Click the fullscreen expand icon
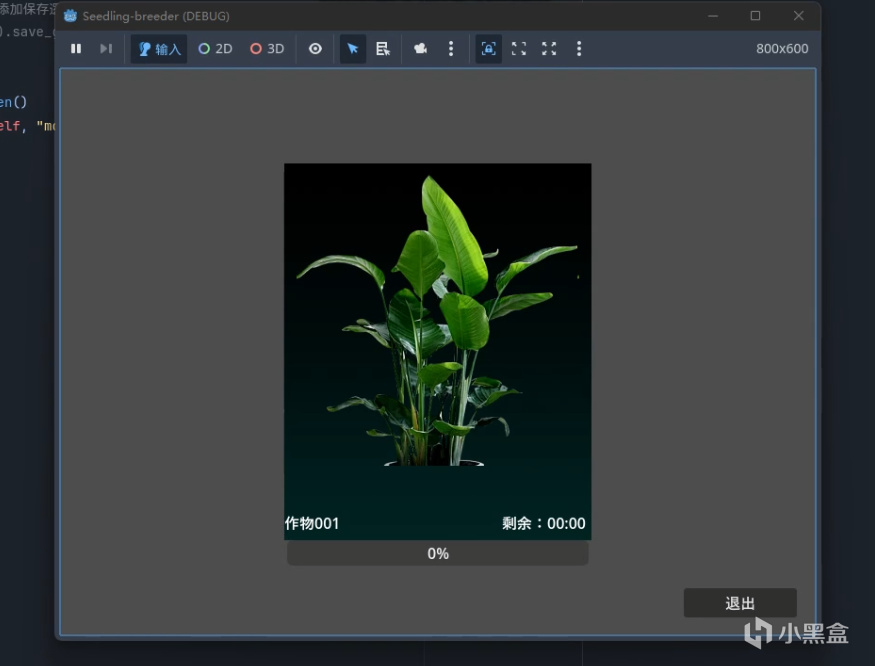 pyautogui.click(x=549, y=49)
